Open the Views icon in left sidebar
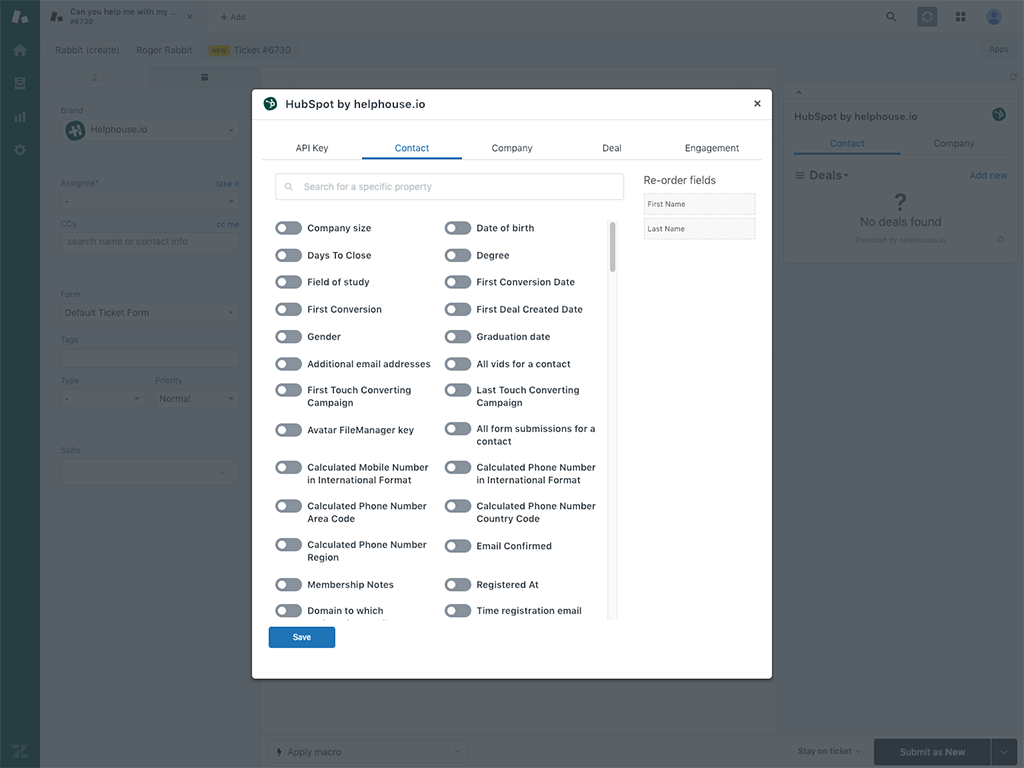This screenshot has height=768, width=1024. pos(20,83)
